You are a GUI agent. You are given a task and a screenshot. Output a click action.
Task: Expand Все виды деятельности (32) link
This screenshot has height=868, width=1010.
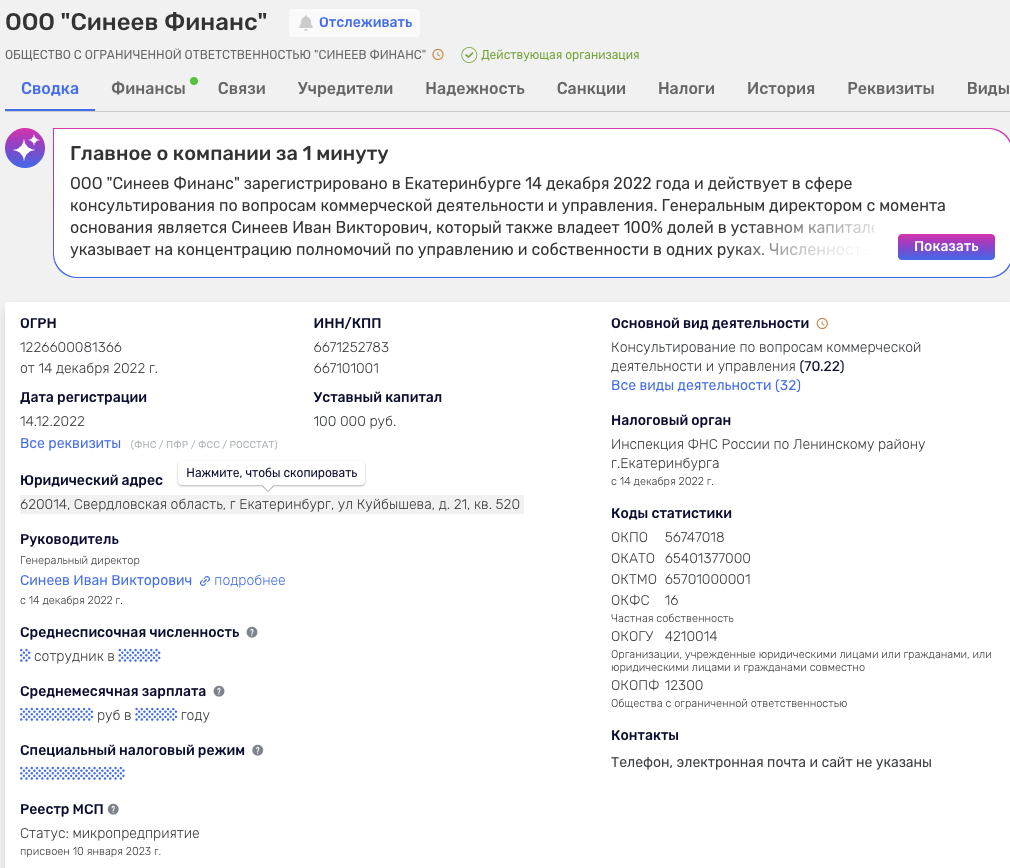[705, 385]
